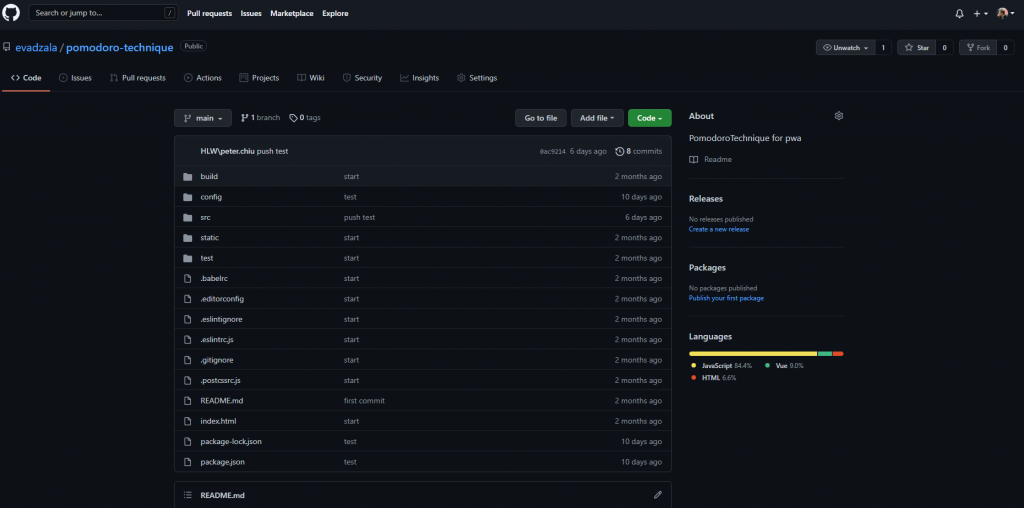
Task: Open the user avatar menu
Action: click(x=1006, y=14)
